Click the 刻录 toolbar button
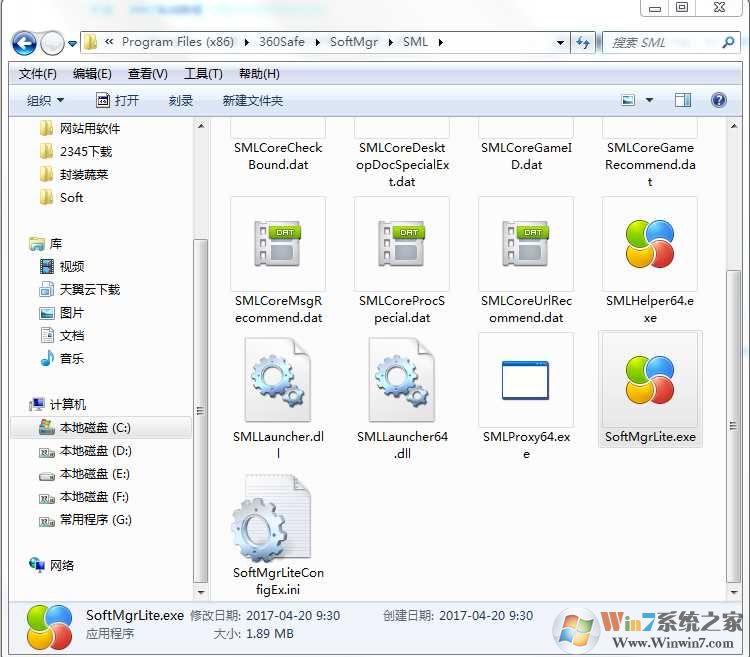This screenshot has width=750, height=657. 180,100
